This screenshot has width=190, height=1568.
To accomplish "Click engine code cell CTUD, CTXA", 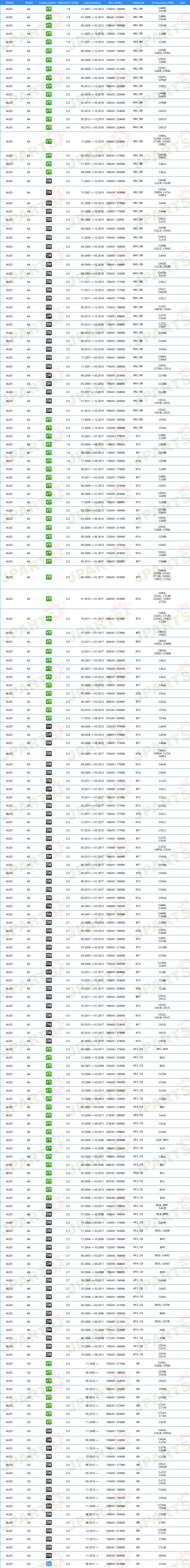I will (163, 1414).
